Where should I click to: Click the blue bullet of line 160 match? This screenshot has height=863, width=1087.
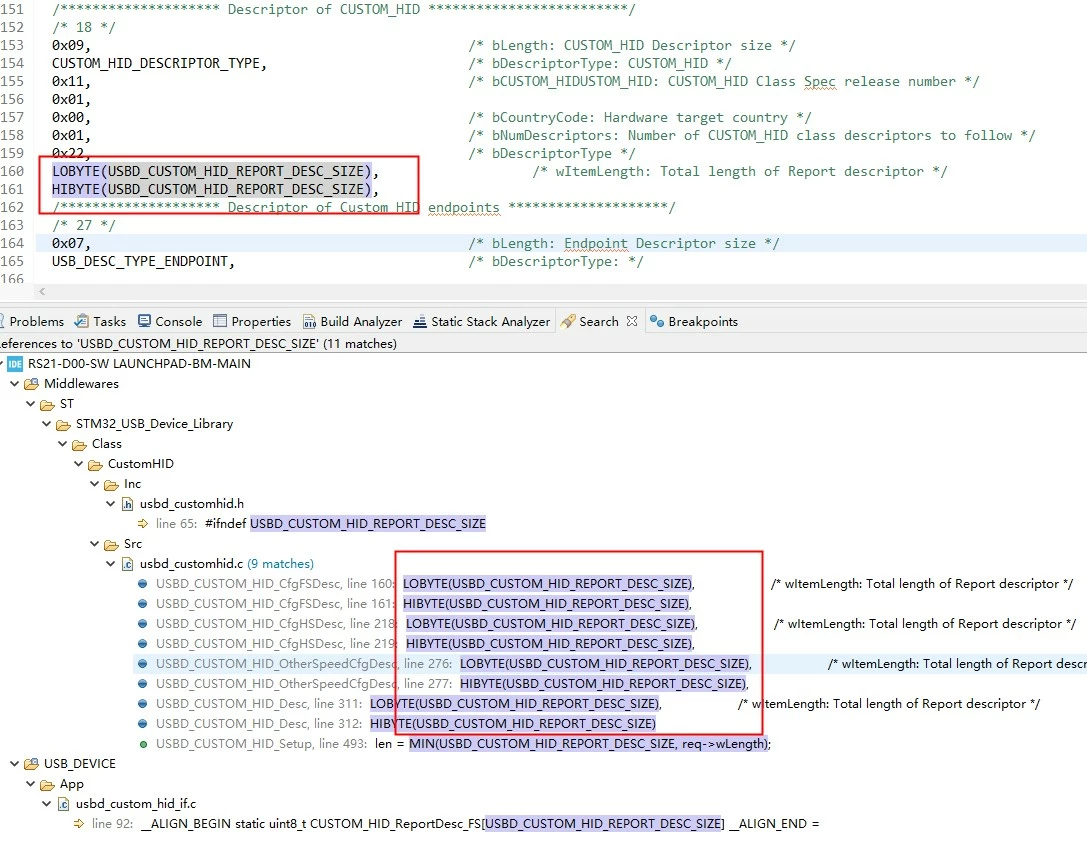pyautogui.click(x=143, y=584)
